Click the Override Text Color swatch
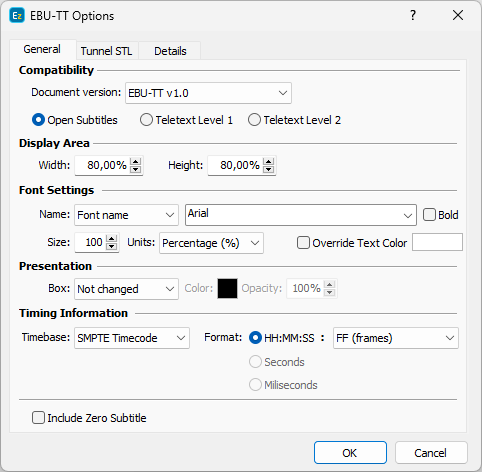Screen dimensions: 482x472 point(437,242)
